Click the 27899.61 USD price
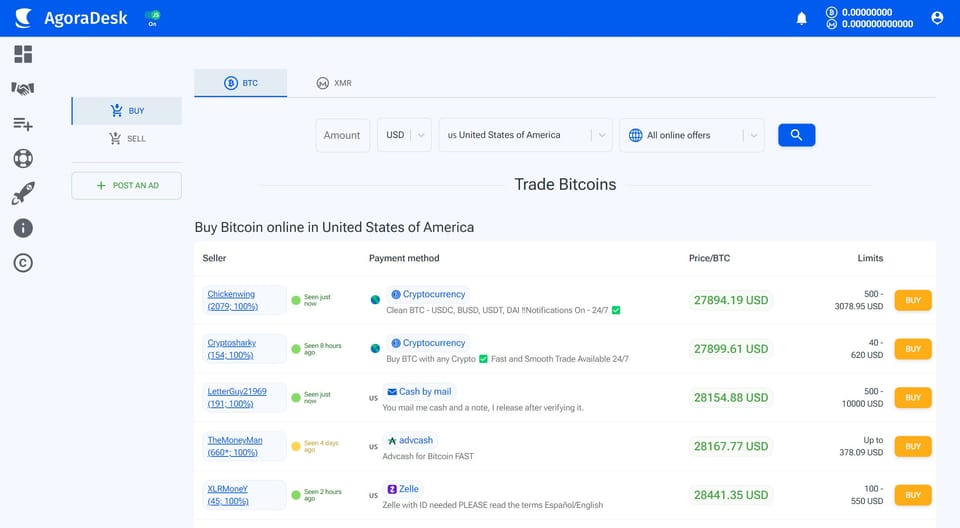 click(x=730, y=349)
